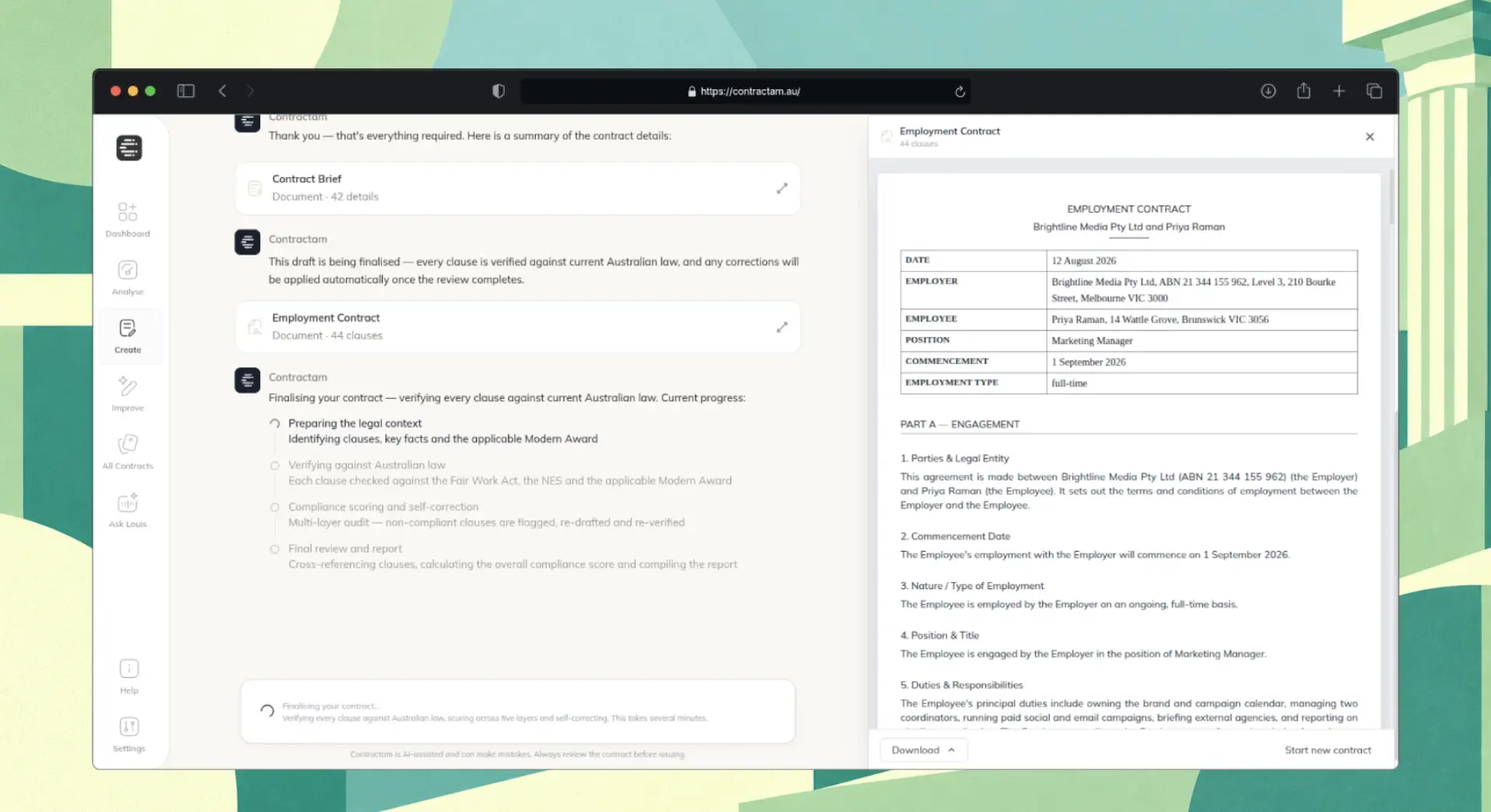Screen dimensions: 1491x812
Task: Open browser downloads icon
Action: (x=1268, y=91)
